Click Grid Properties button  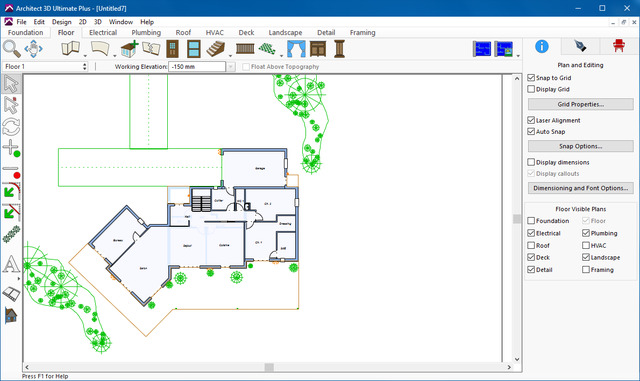click(580, 104)
